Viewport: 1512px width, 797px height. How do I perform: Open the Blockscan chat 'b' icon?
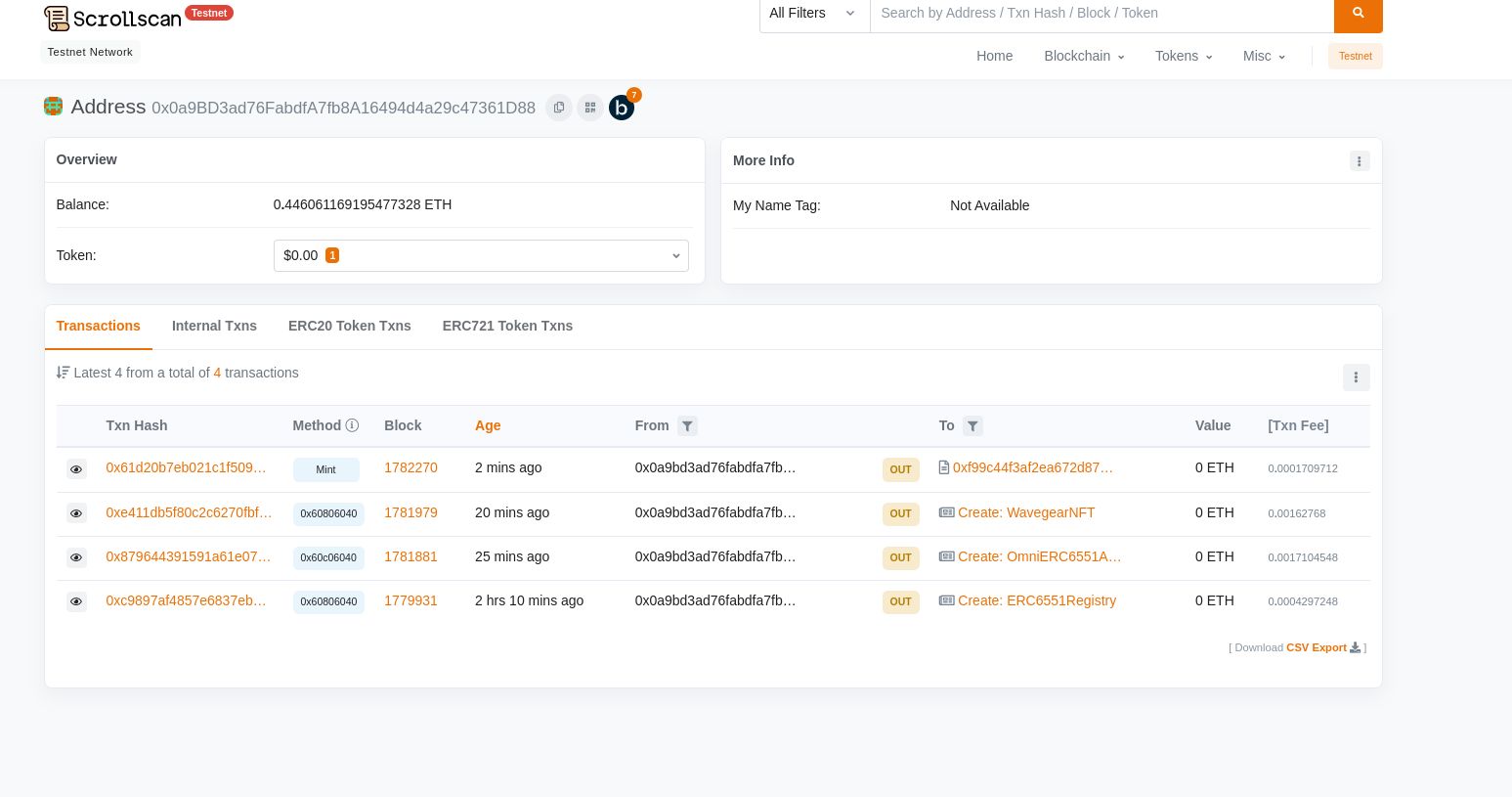(622, 108)
